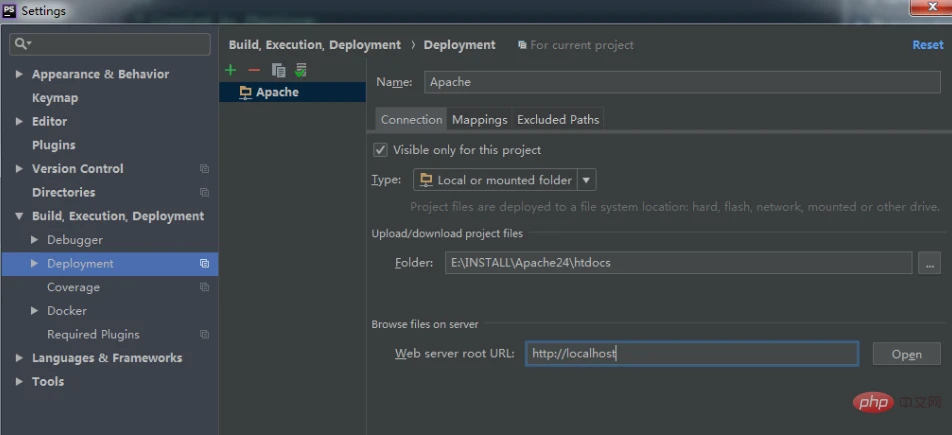The image size is (952, 435).
Task: Expand Appearance & Behavior section
Action: click(x=19, y=74)
